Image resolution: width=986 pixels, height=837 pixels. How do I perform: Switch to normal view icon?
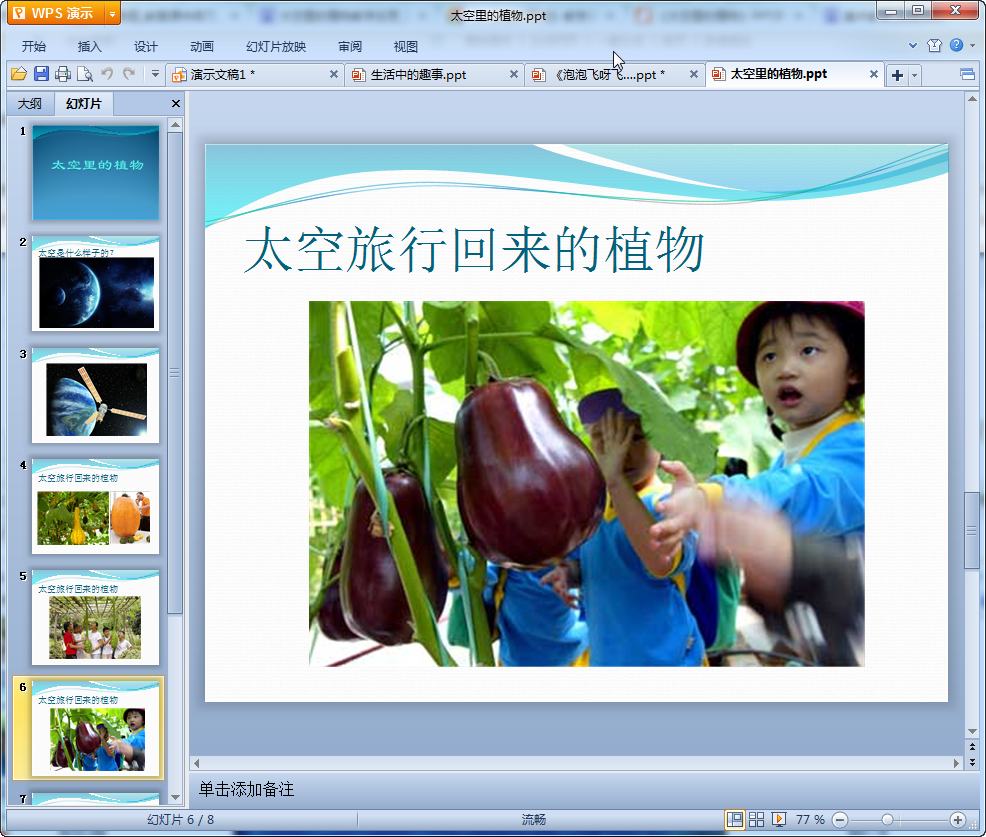[x=734, y=819]
